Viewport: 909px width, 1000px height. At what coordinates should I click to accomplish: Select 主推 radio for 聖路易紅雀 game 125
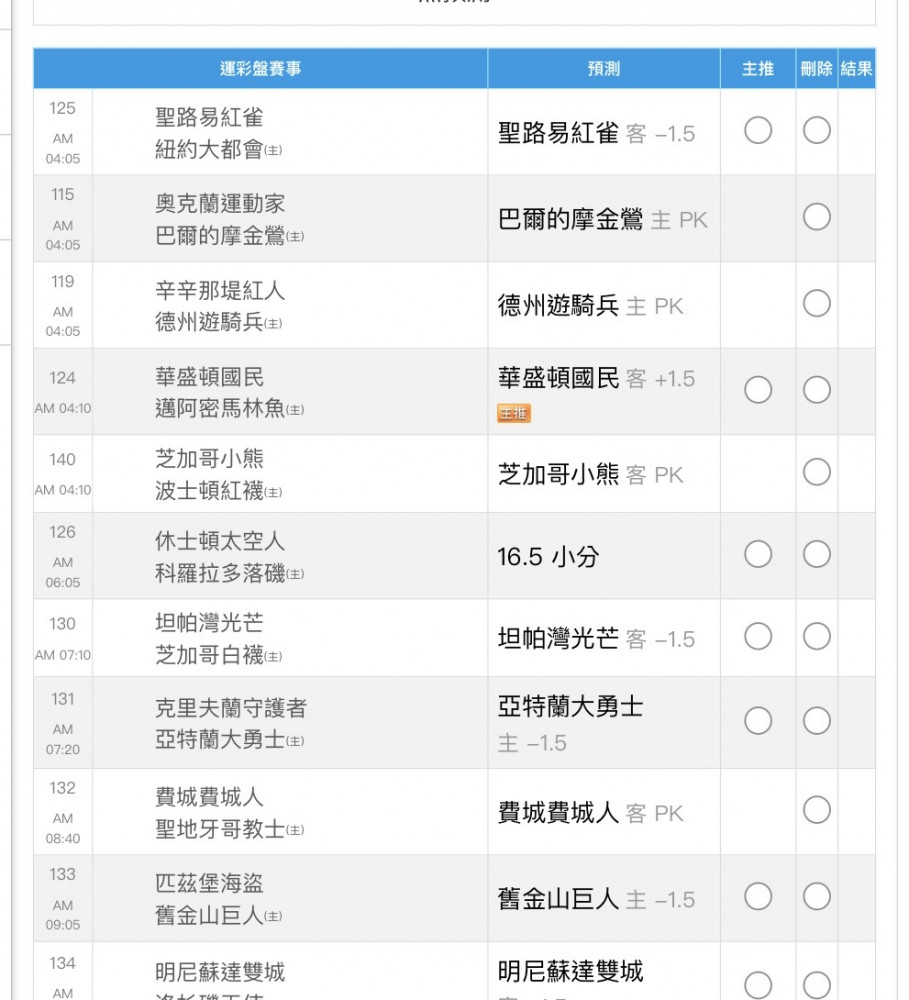(x=758, y=131)
